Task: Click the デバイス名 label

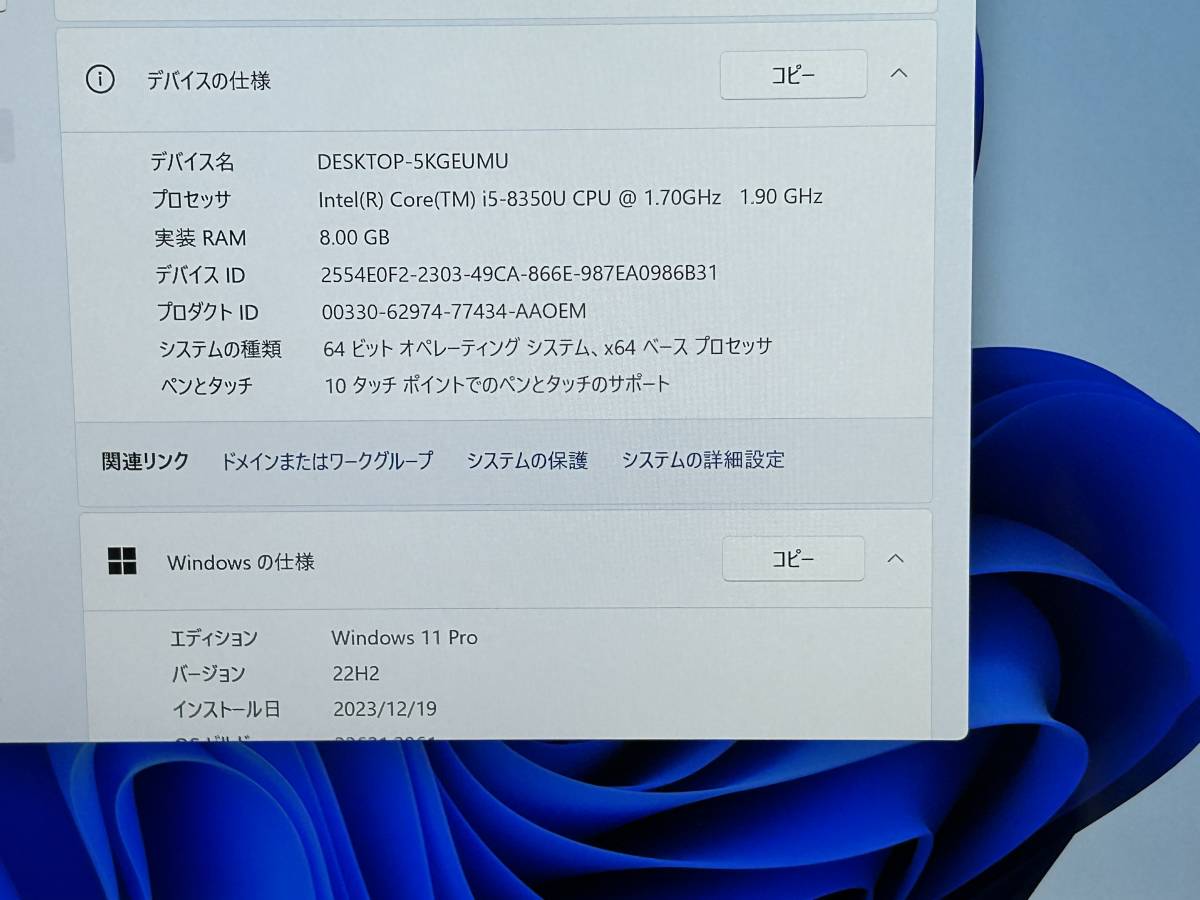Action: 192,162
